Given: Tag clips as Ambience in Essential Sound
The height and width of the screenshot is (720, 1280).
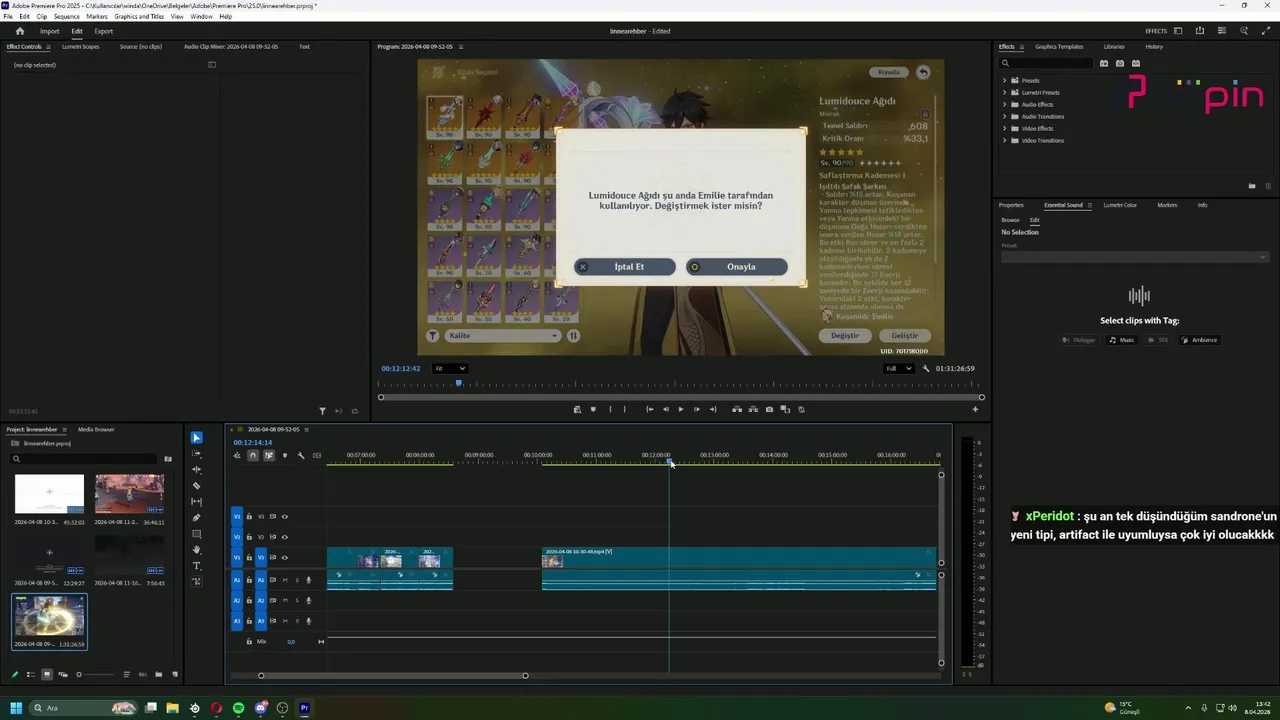Looking at the screenshot, I should click(1199, 340).
